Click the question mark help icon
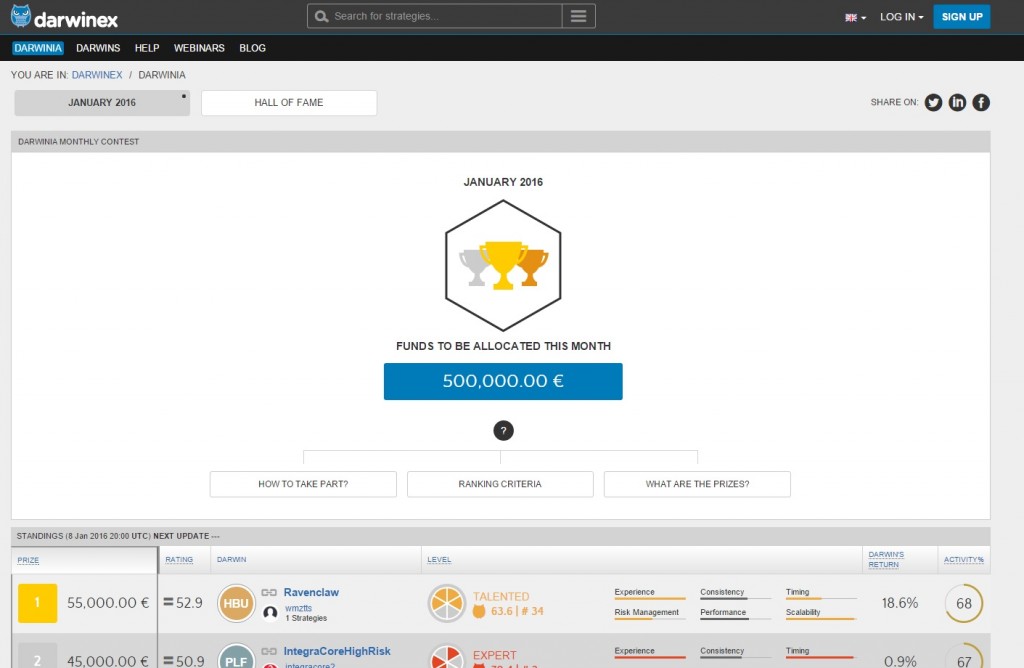The image size is (1024, 668). click(x=503, y=431)
